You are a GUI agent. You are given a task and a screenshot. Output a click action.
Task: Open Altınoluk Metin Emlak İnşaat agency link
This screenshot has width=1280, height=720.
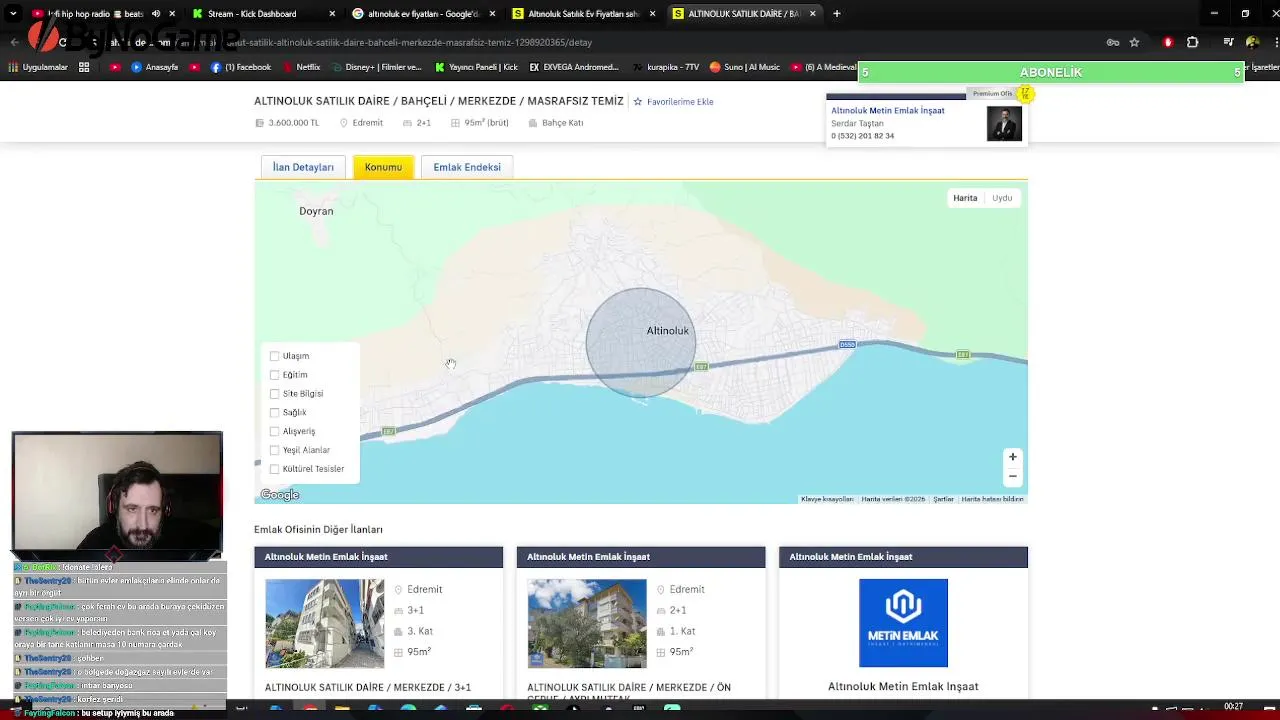pyautogui.click(x=888, y=110)
